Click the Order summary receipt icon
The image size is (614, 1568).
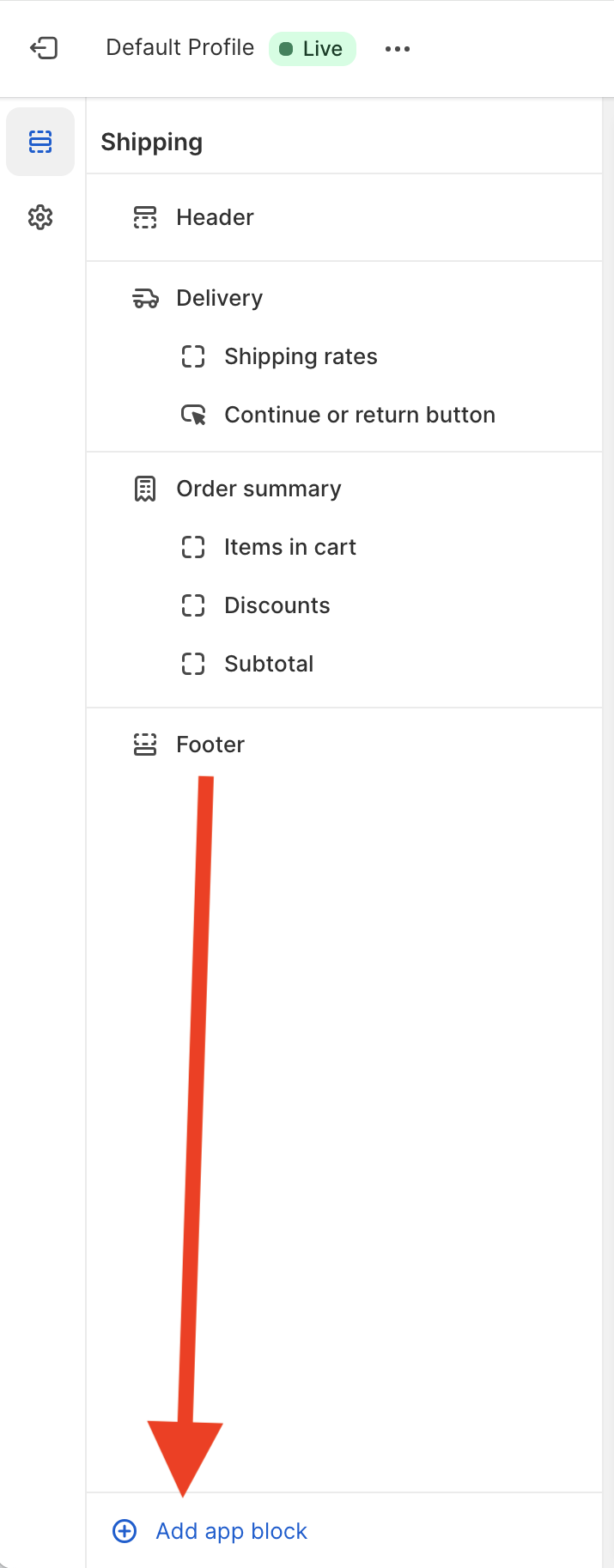coord(145,489)
